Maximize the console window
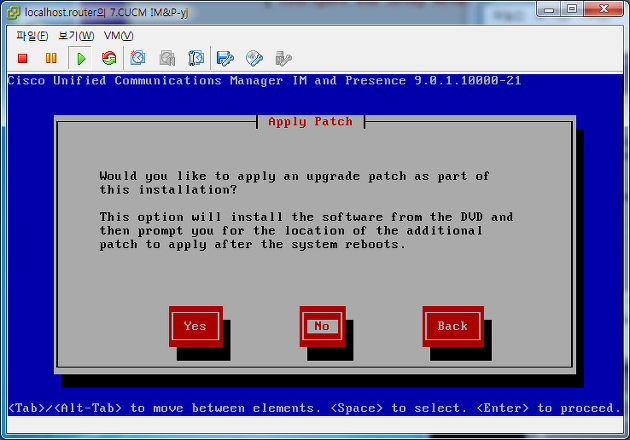630x440 pixels. coord(572,9)
